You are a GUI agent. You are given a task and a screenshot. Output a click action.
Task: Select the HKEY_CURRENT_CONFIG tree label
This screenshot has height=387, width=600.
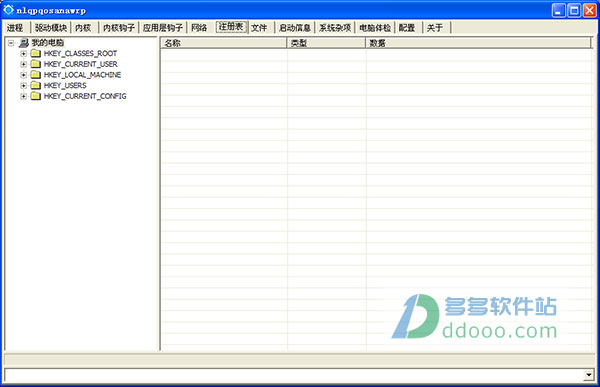point(85,96)
